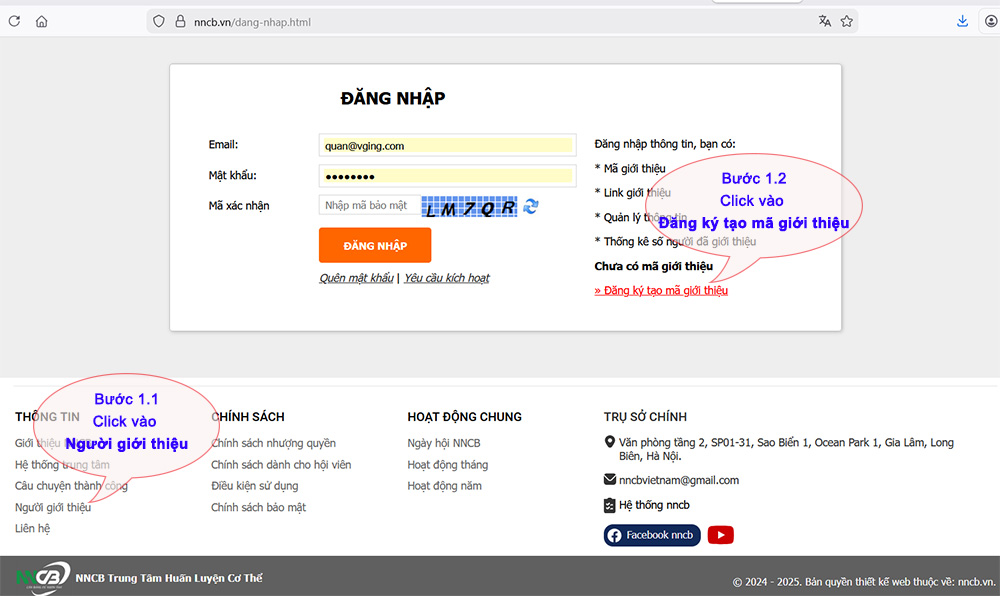Follow the Đăng ký tạo mã giới thiệu link
Image resolution: width=1000 pixels, height=596 pixels.
(661, 290)
